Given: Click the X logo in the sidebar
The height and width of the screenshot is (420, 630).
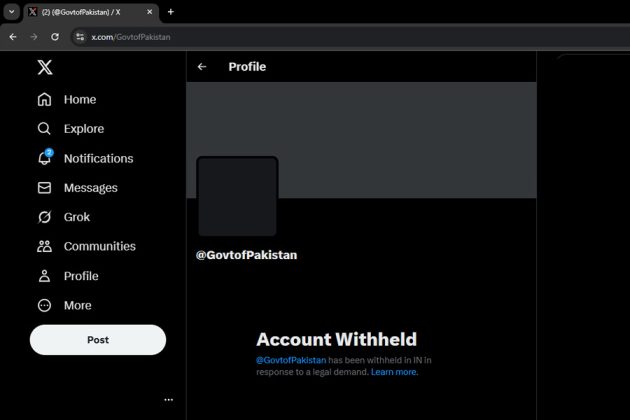Looking at the screenshot, I should coord(45,68).
